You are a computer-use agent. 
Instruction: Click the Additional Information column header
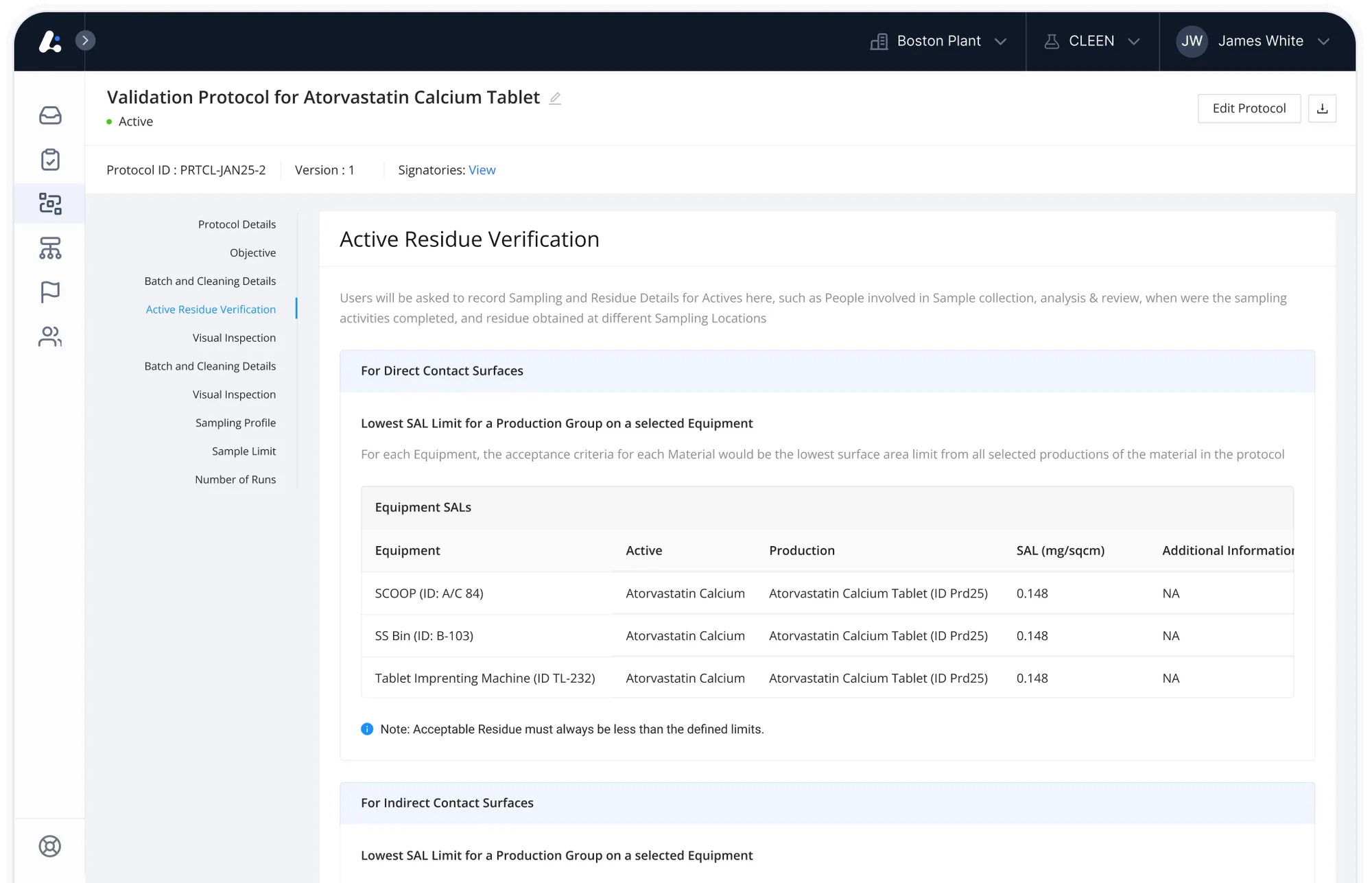(x=1227, y=550)
